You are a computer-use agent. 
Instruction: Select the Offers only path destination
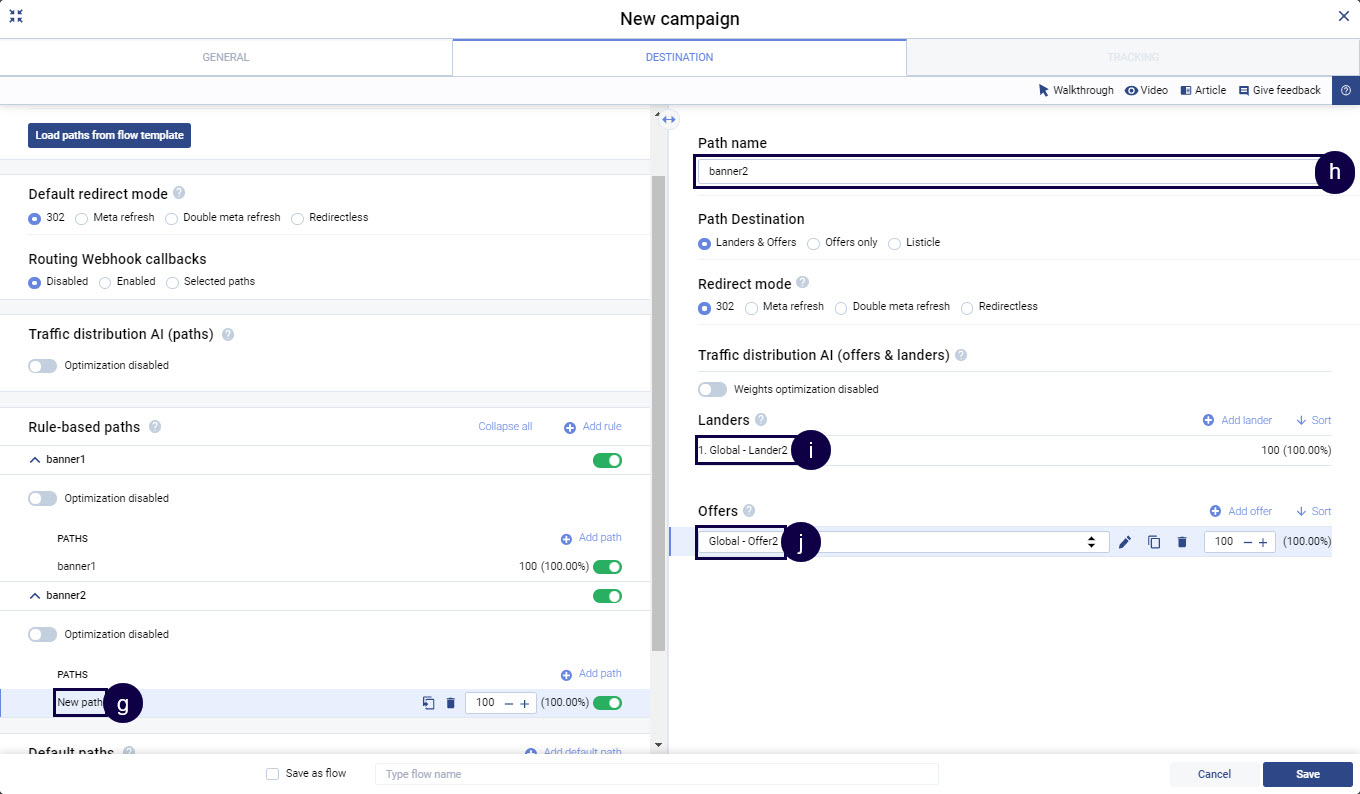814,243
